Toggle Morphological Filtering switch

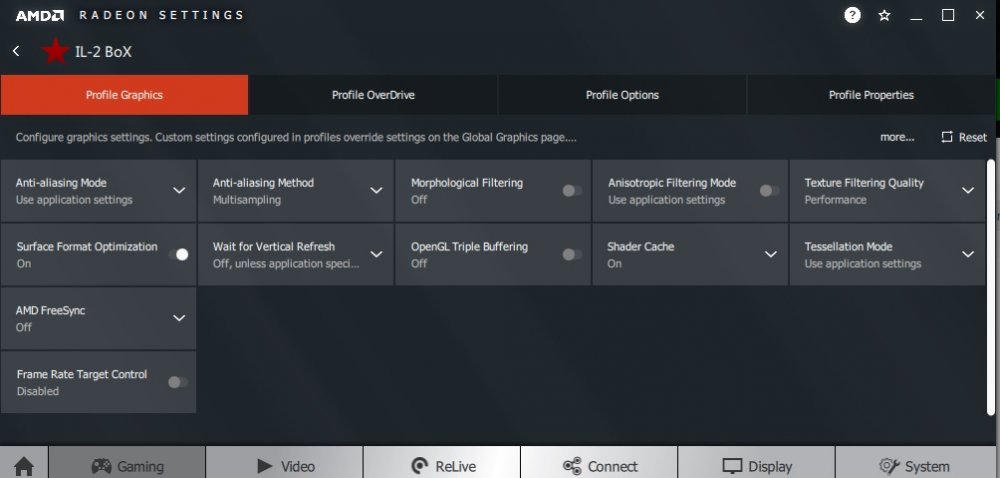pyautogui.click(x=571, y=191)
